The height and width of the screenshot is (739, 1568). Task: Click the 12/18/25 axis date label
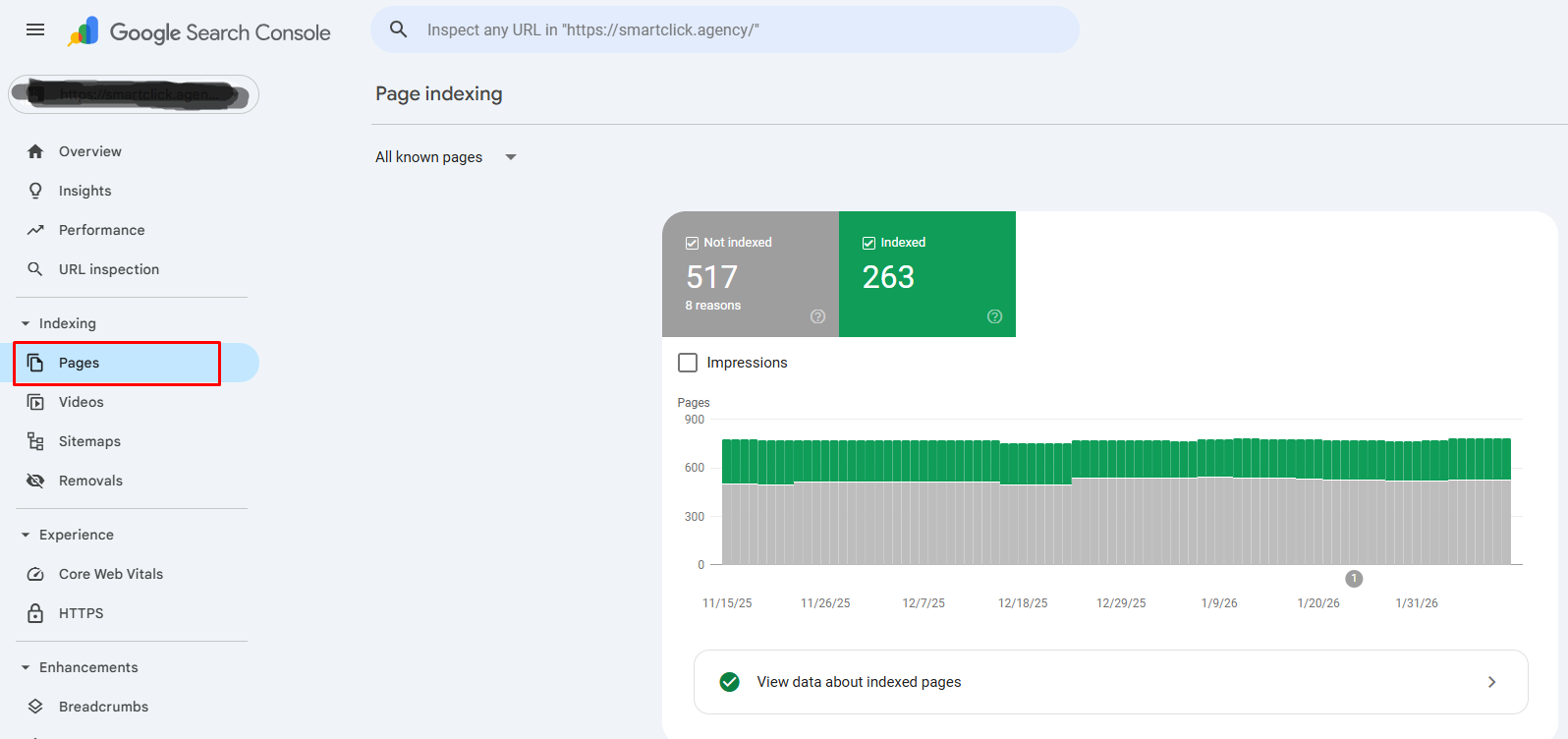tap(1023, 603)
